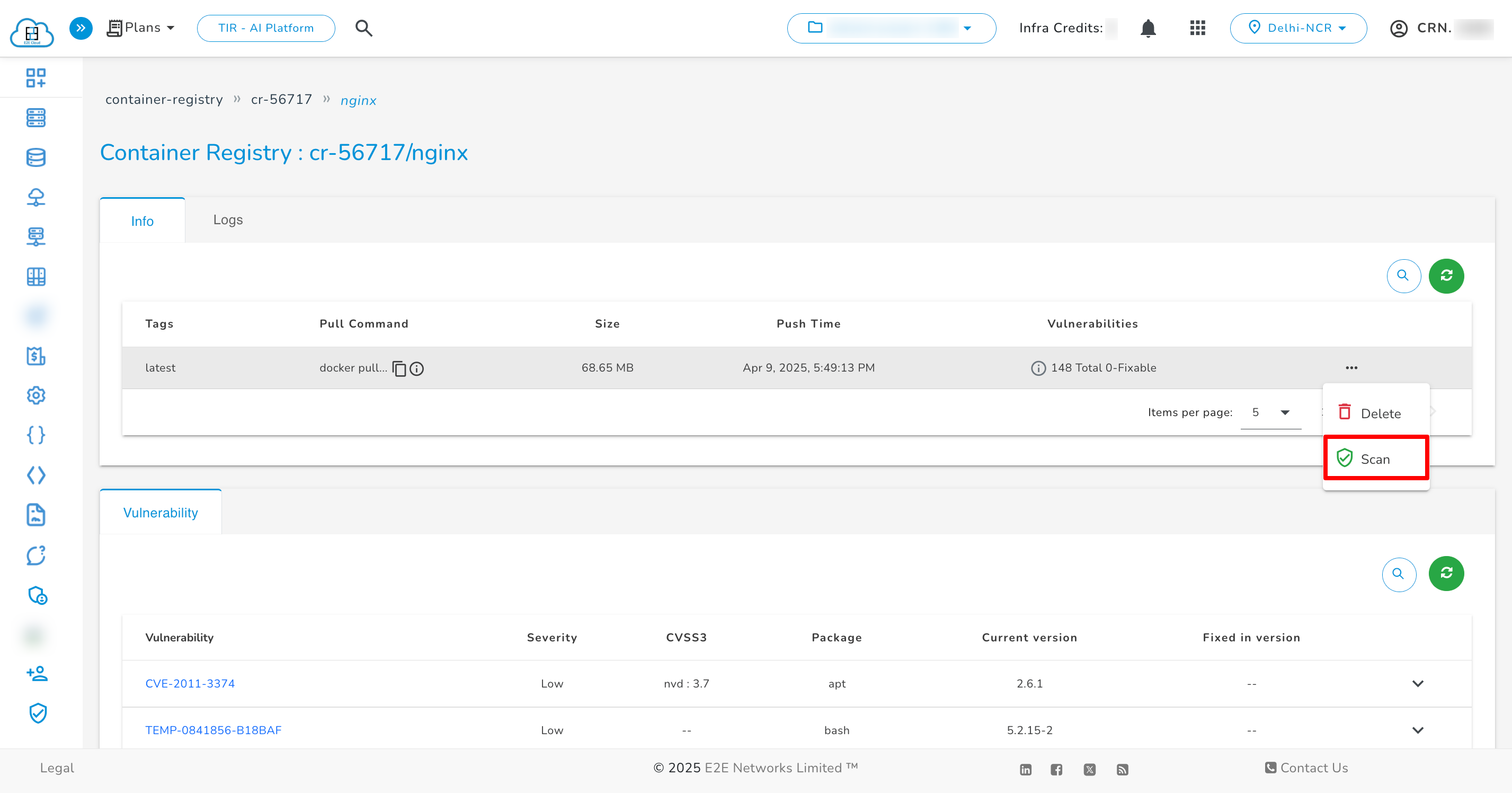Open the CVE-2011-3374 vulnerability link
This screenshot has width=1512, height=793.
[190, 683]
